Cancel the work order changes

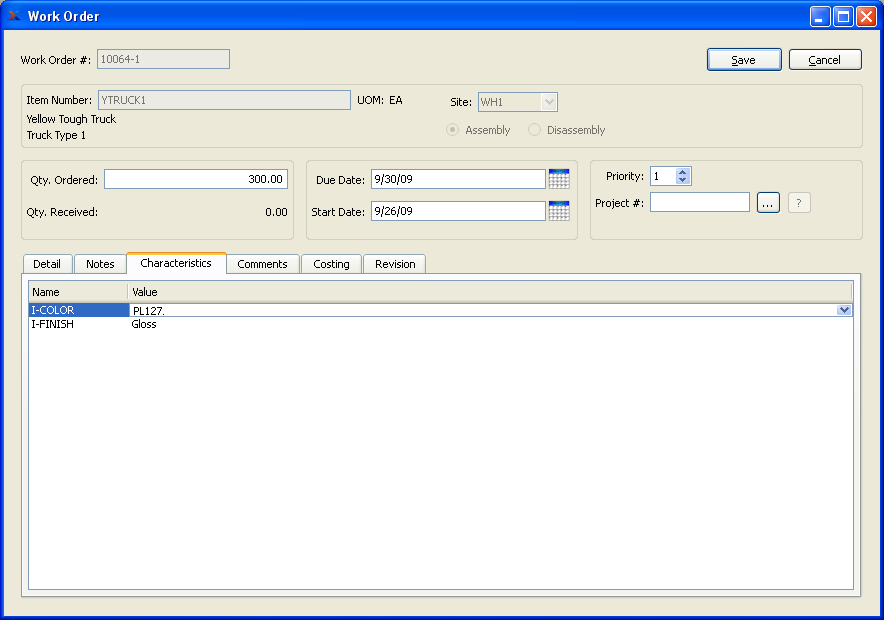click(x=825, y=60)
